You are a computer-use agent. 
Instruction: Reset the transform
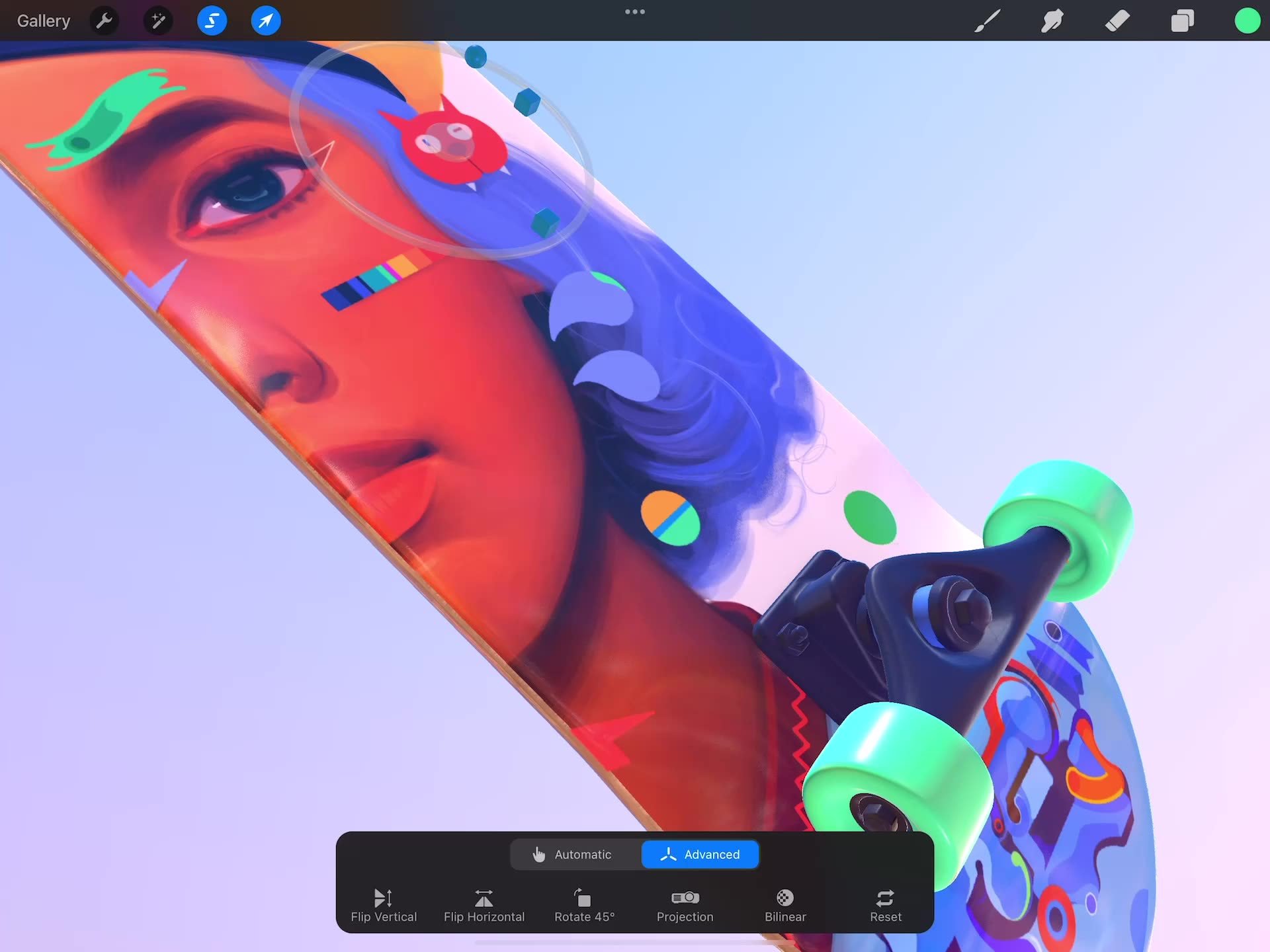click(886, 906)
